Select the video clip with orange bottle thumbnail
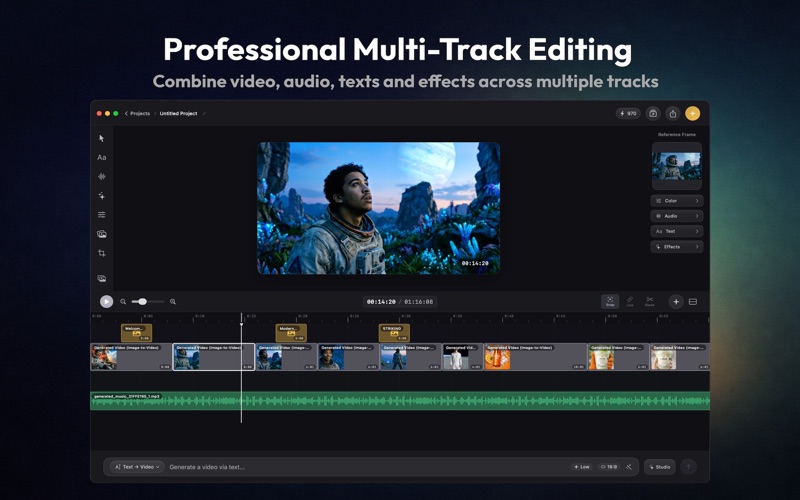Image resolution: width=800 pixels, height=500 pixels. 535,357
